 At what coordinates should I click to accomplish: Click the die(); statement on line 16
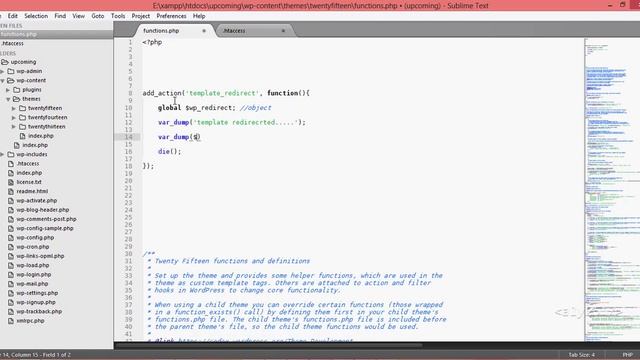pyautogui.click(x=169, y=151)
